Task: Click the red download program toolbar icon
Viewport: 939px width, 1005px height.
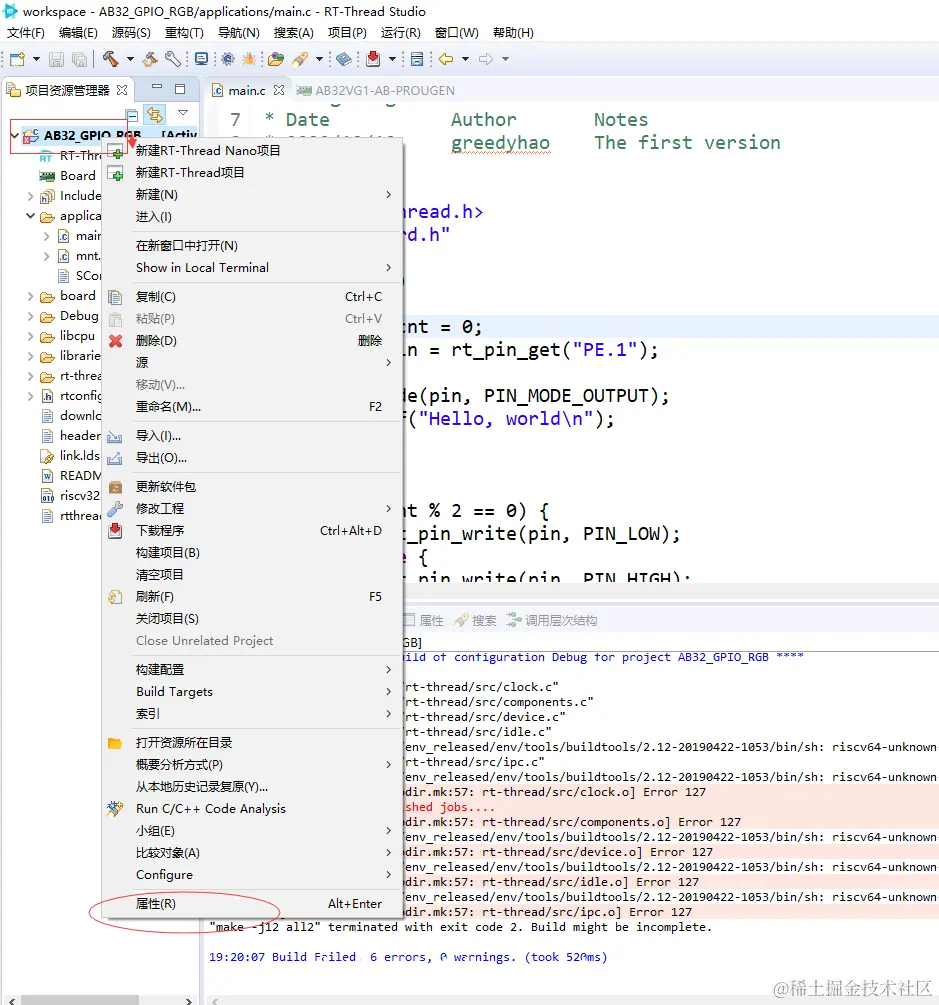Action: point(373,59)
